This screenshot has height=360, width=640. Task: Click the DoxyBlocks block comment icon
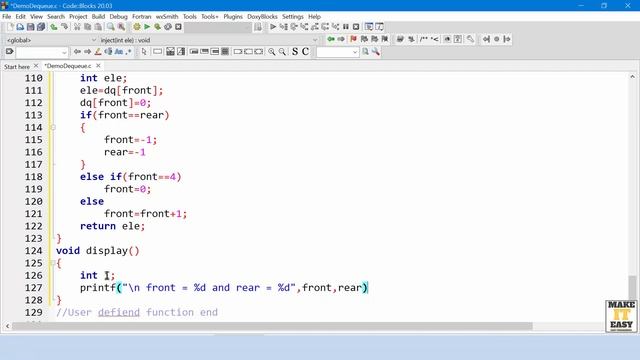pyautogui.click(x=424, y=39)
